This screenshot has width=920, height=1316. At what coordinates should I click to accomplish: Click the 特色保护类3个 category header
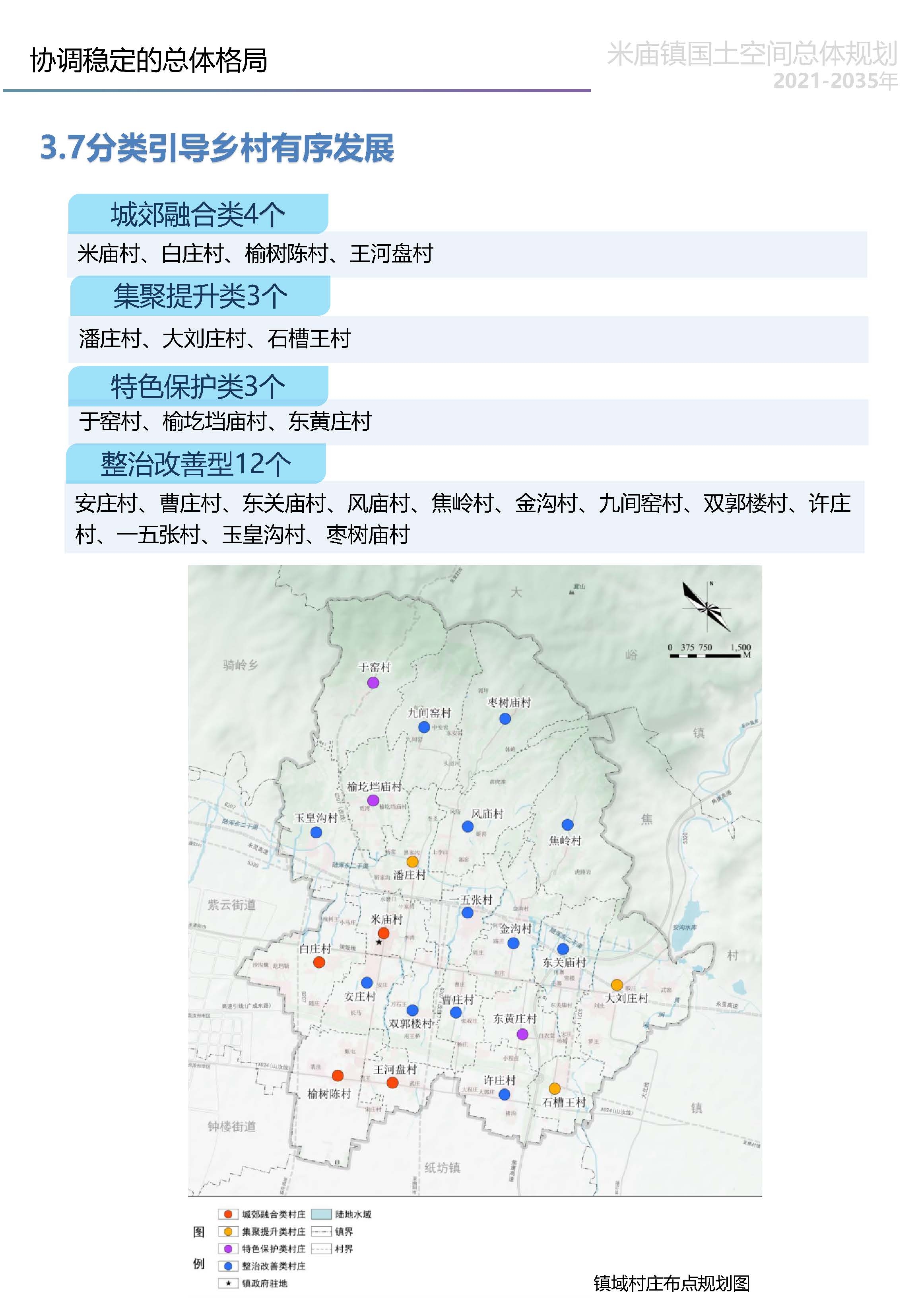[198, 386]
